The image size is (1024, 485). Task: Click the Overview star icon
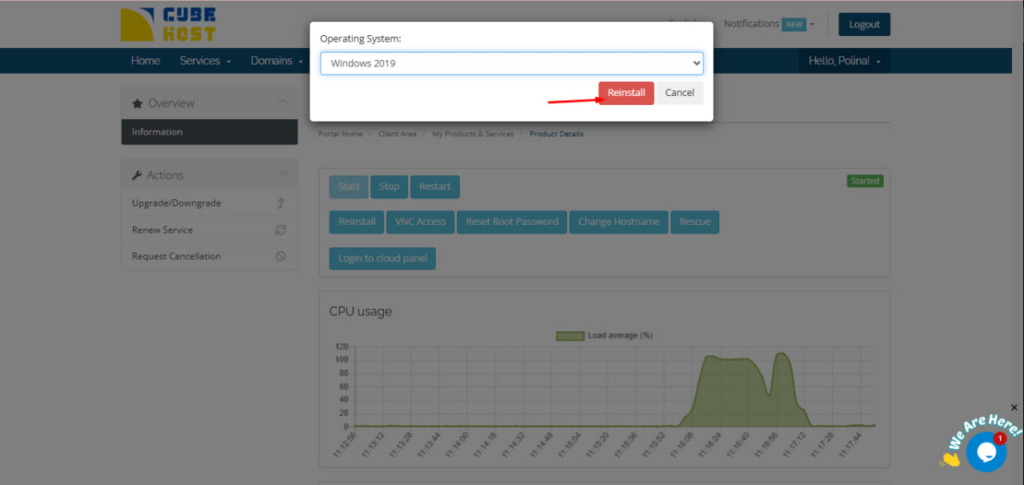pyautogui.click(x=137, y=103)
